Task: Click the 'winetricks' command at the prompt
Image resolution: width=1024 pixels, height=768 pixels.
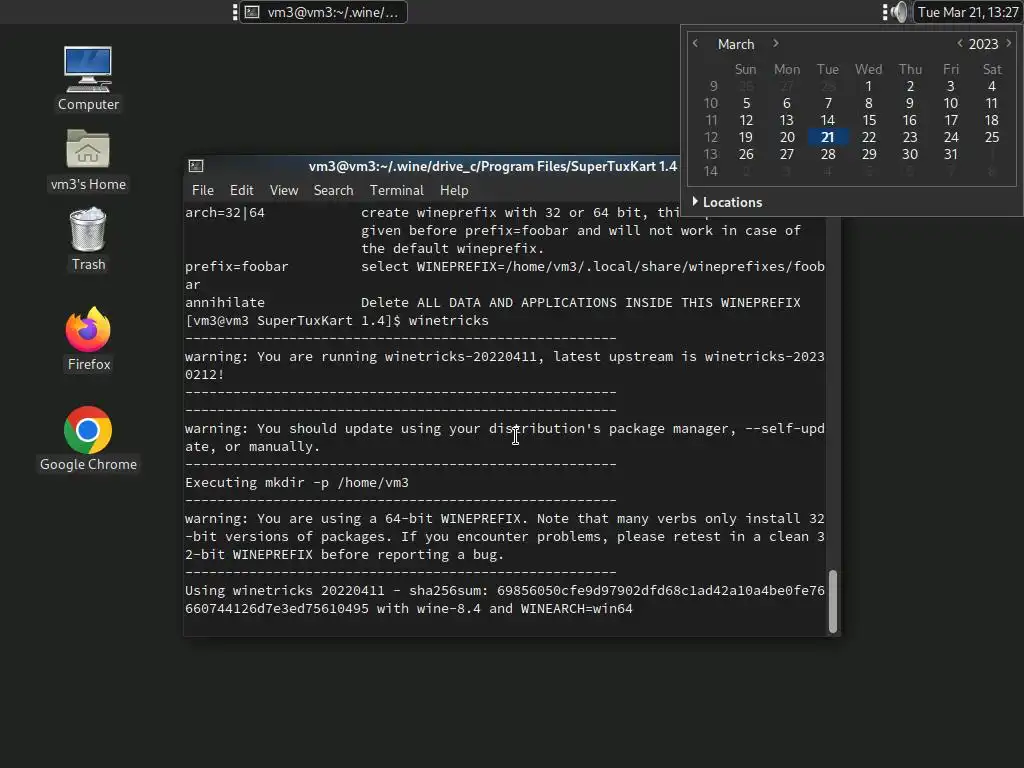Action: click(448, 321)
